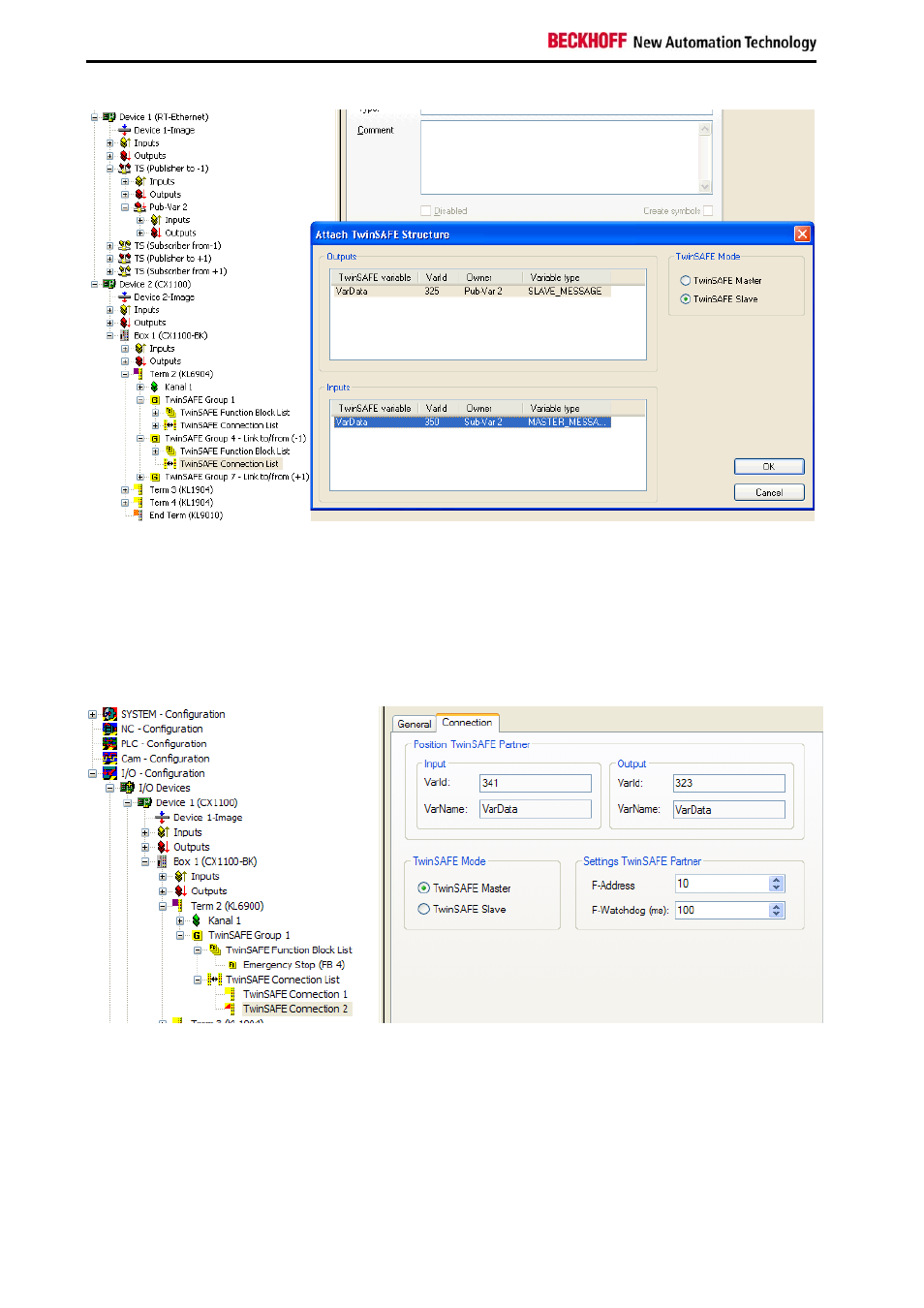Image resolution: width=924 pixels, height=1308 pixels.
Task: Click the PLC - Configuration icon
Action: click(110, 744)
